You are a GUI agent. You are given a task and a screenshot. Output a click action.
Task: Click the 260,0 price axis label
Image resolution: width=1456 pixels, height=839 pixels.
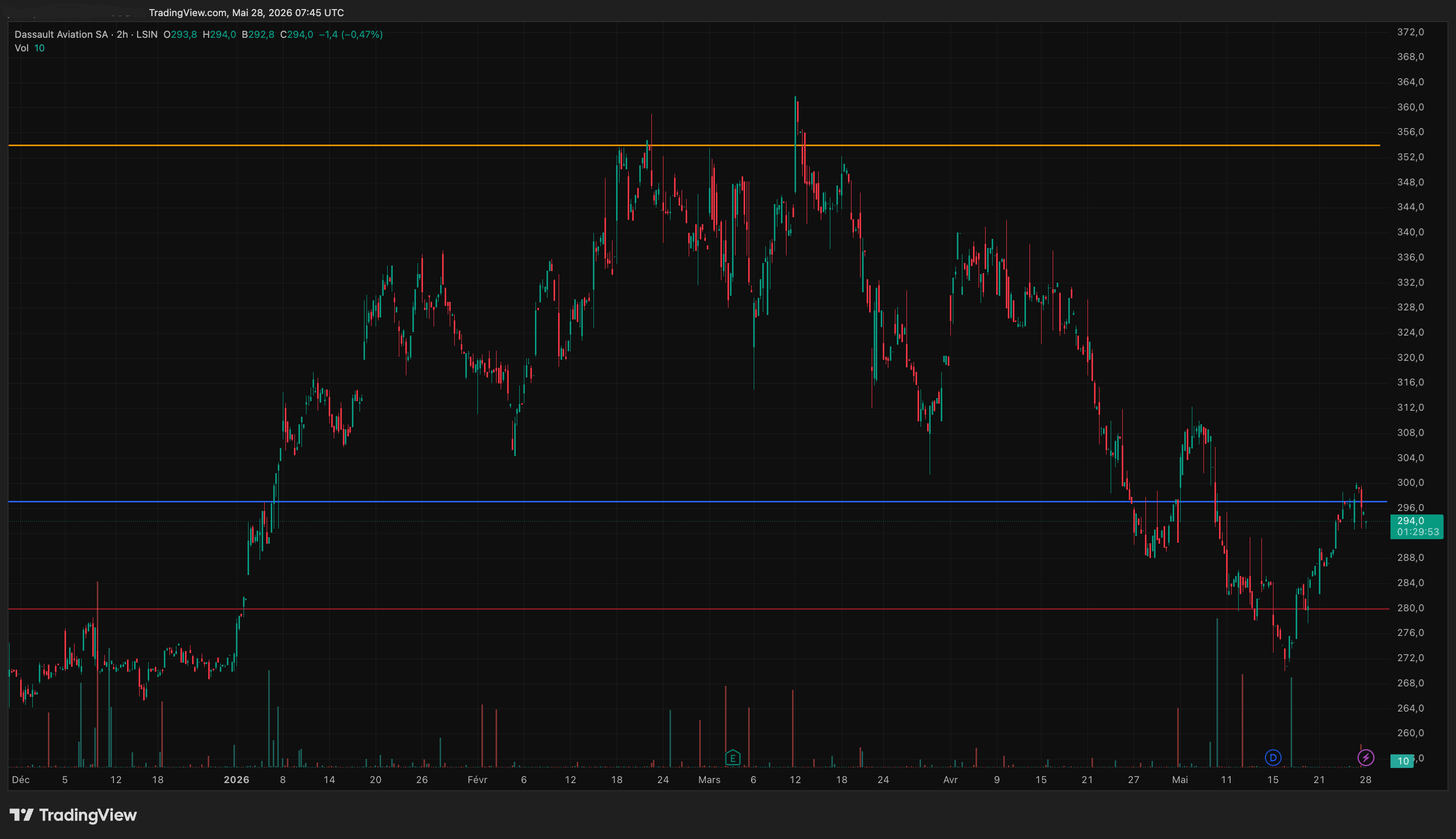pos(1411,733)
